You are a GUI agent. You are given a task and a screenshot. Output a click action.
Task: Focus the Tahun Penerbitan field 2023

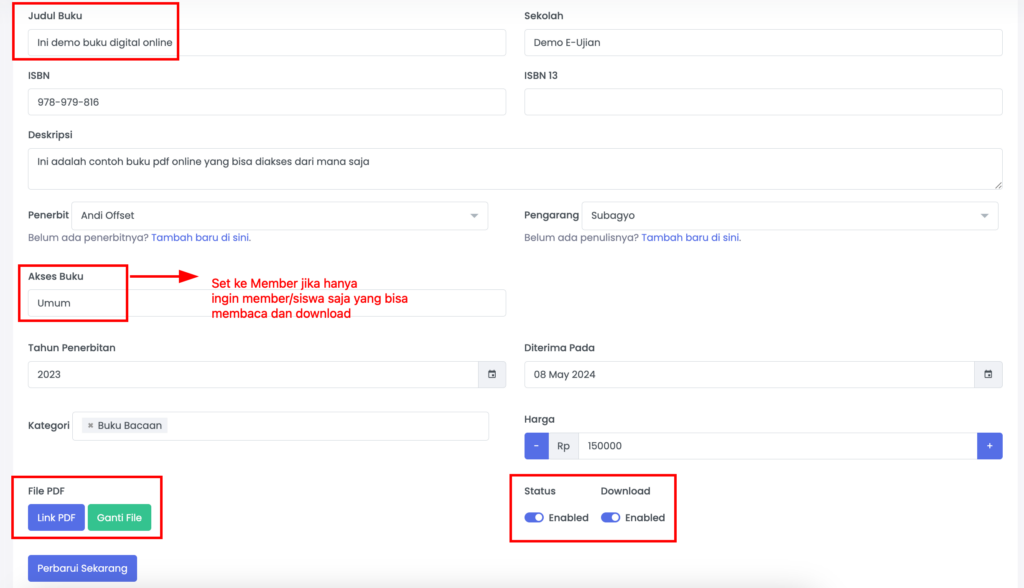(253, 374)
